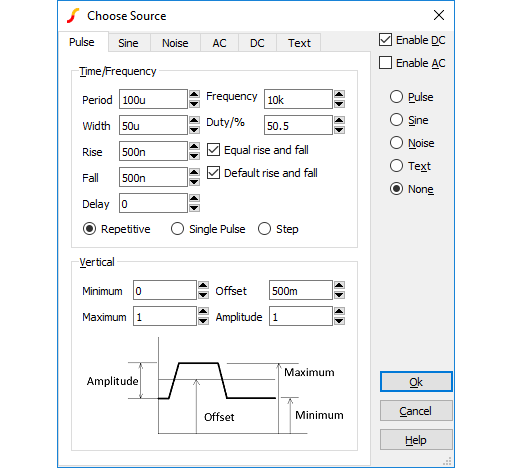
Task: Switch to the Noise tab
Action: tap(175, 43)
